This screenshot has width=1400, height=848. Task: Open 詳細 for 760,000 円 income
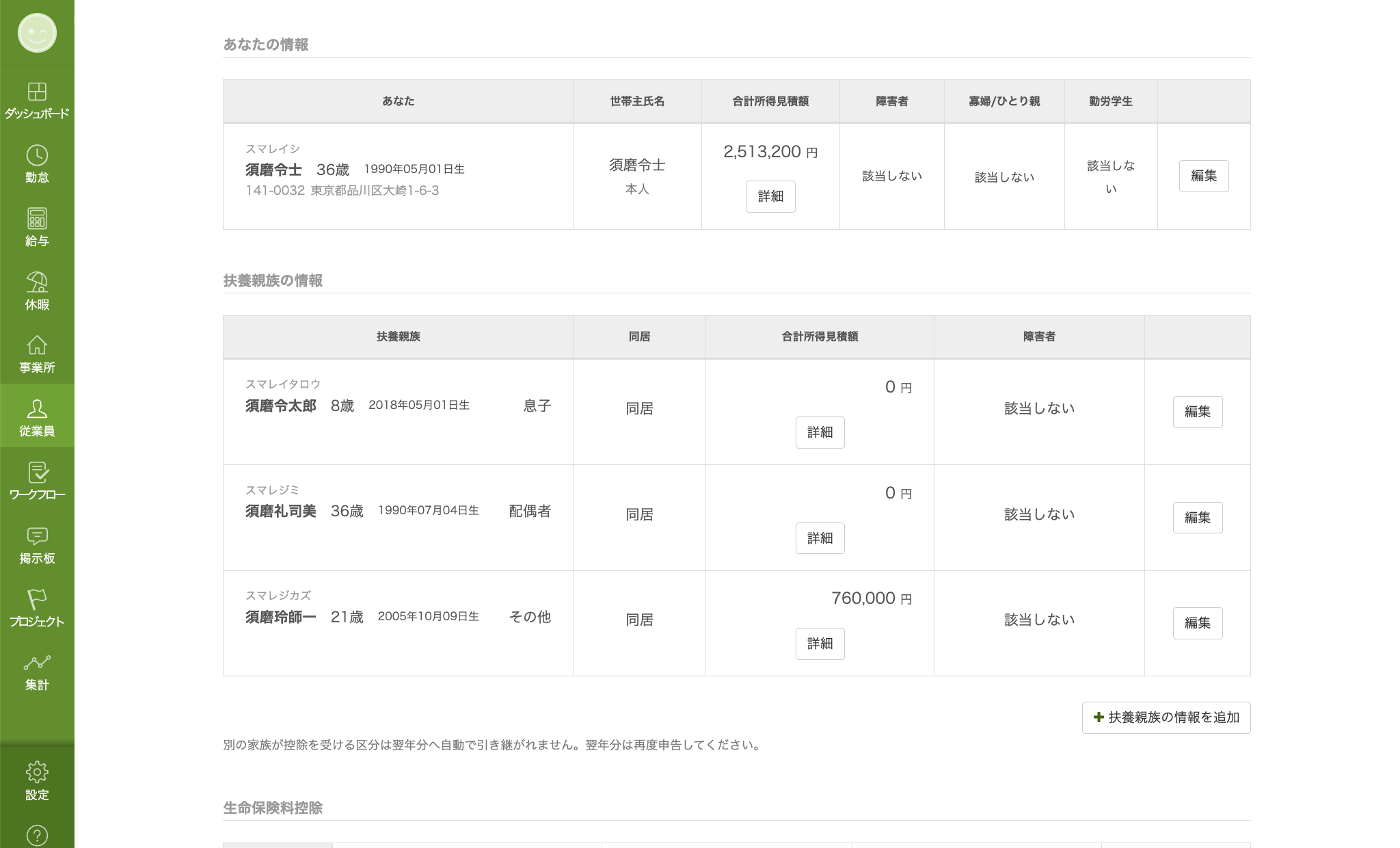[820, 644]
